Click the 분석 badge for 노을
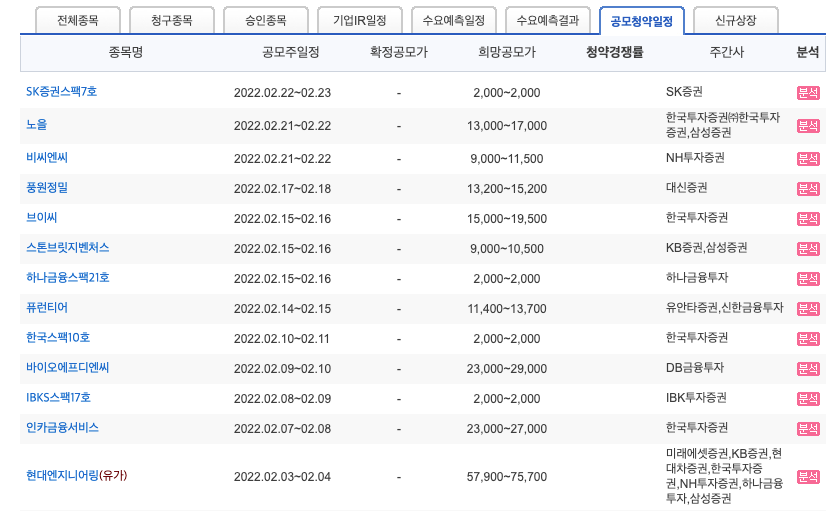831x511 pixels. click(x=808, y=126)
